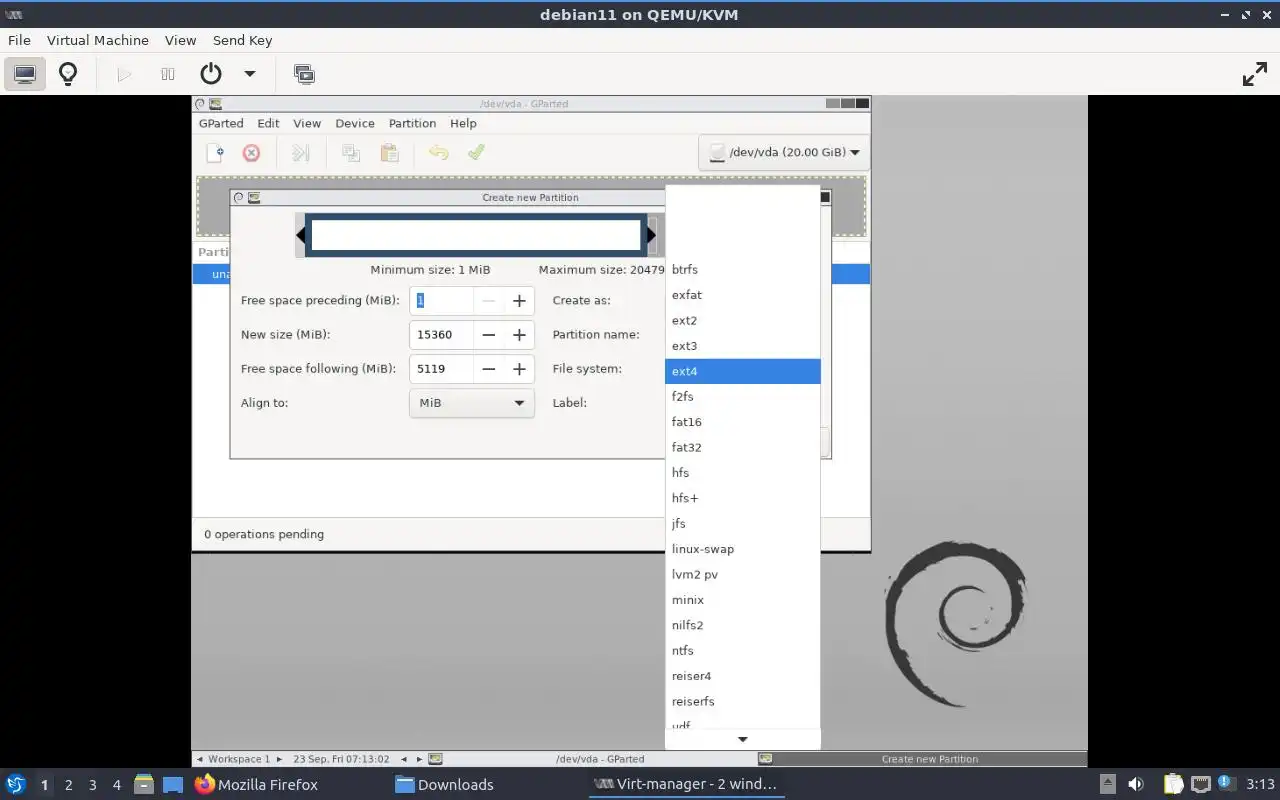This screenshot has height=800, width=1280.
Task: Open the /dev/vda device selector dropdown
Action: pyautogui.click(x=783, y=153)
